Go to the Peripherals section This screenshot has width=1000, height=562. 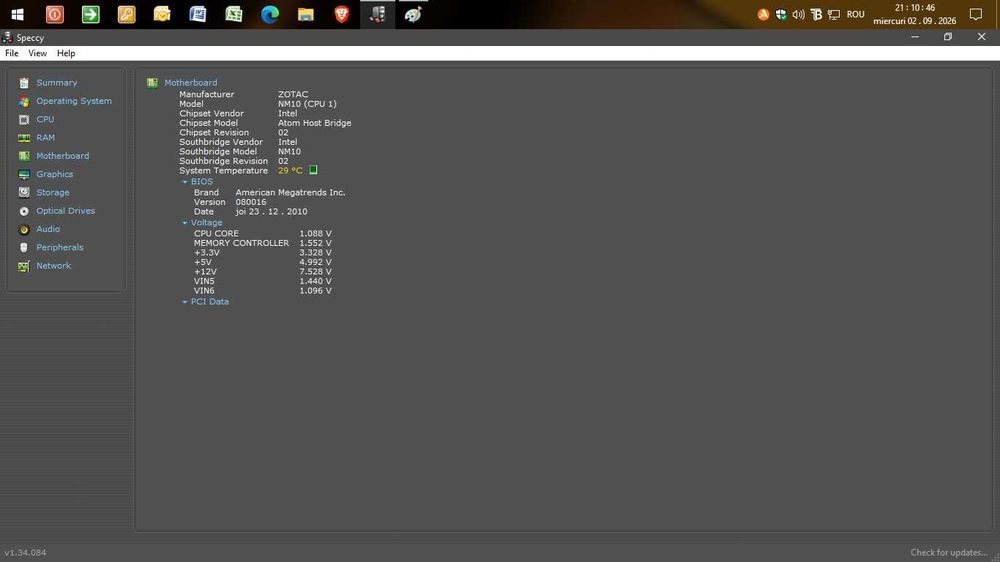tap(59, 248)
